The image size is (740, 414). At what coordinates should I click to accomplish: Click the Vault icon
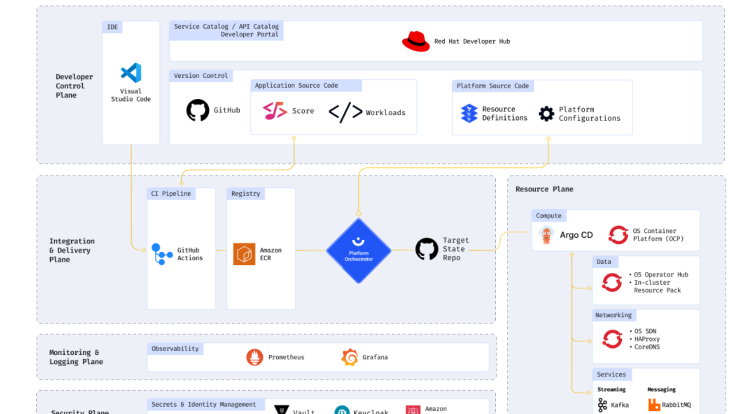click(281, 410)
